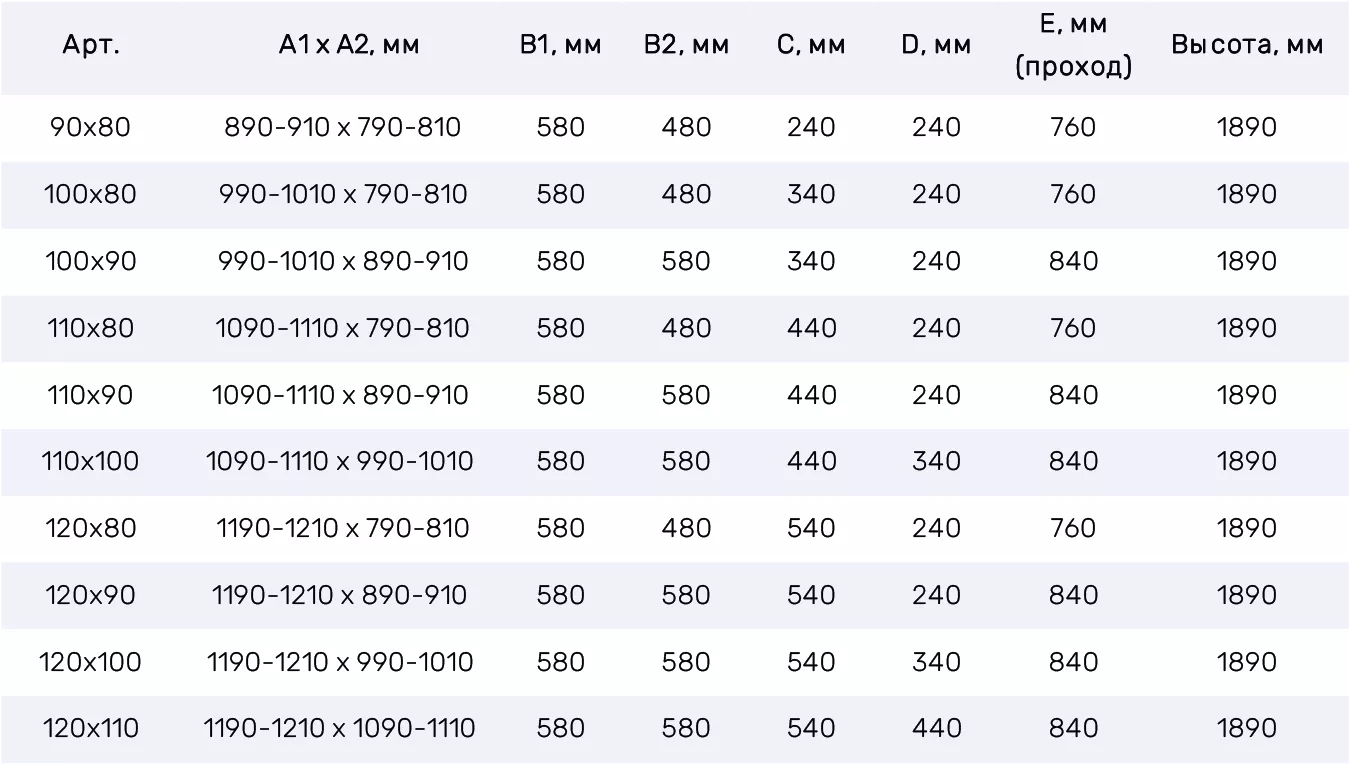
Task: Click the 1090-1110 x 990-1010 size cell
Action: click(340, 461)
